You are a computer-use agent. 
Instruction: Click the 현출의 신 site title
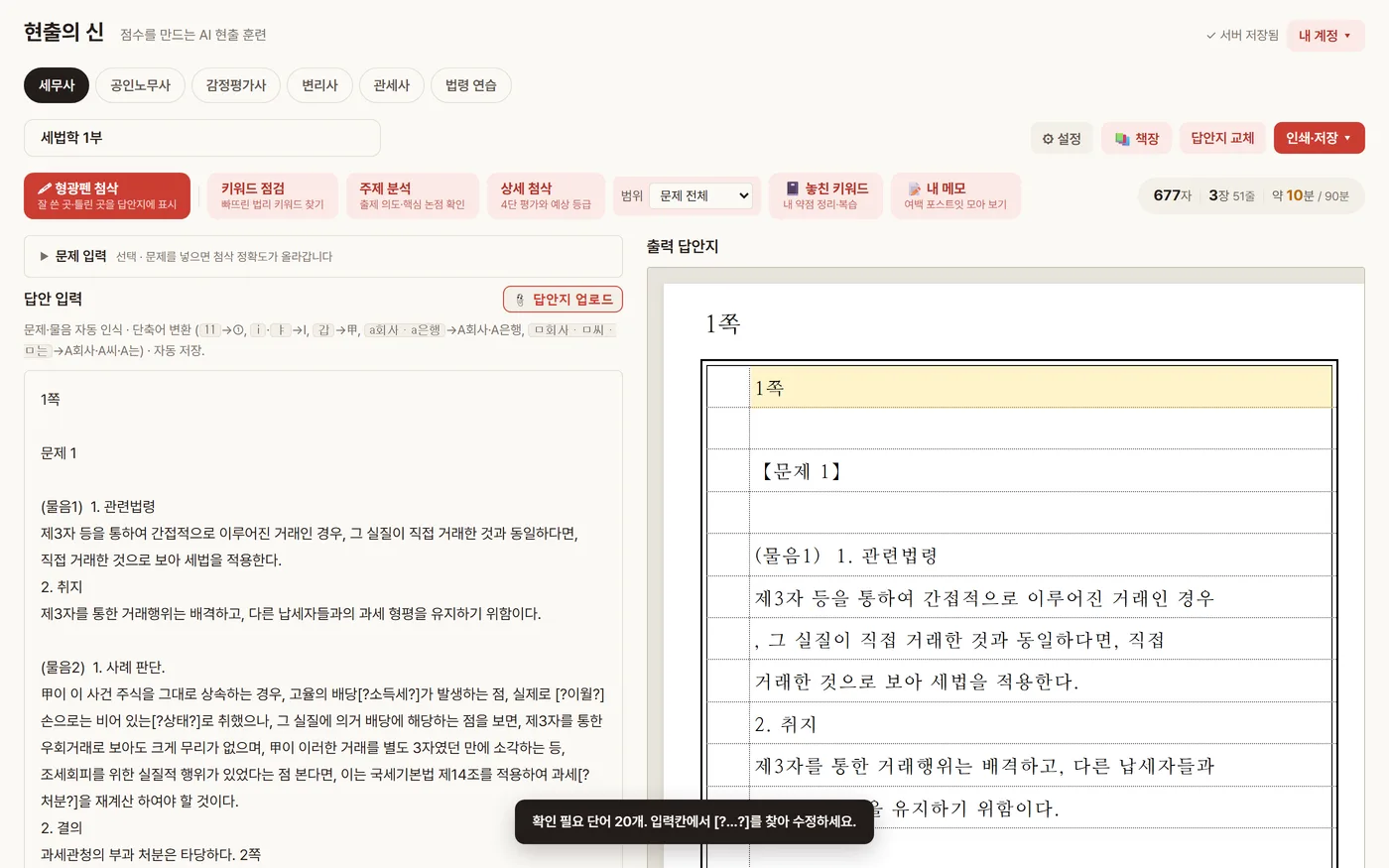click(63, 32)
